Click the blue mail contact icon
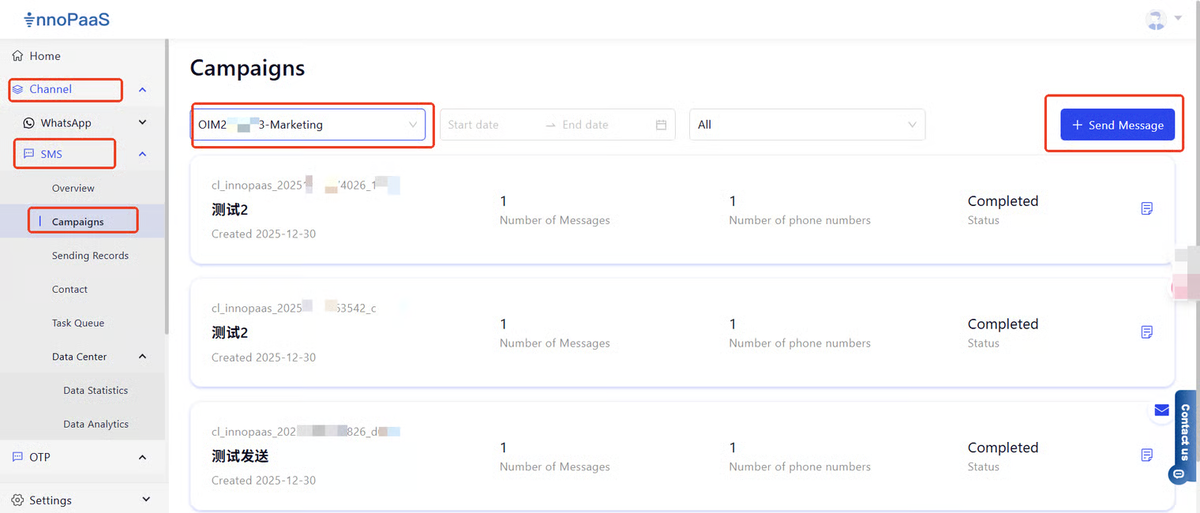The image size is (1200, 513). pyautogui.click(x=1161, y=410)
